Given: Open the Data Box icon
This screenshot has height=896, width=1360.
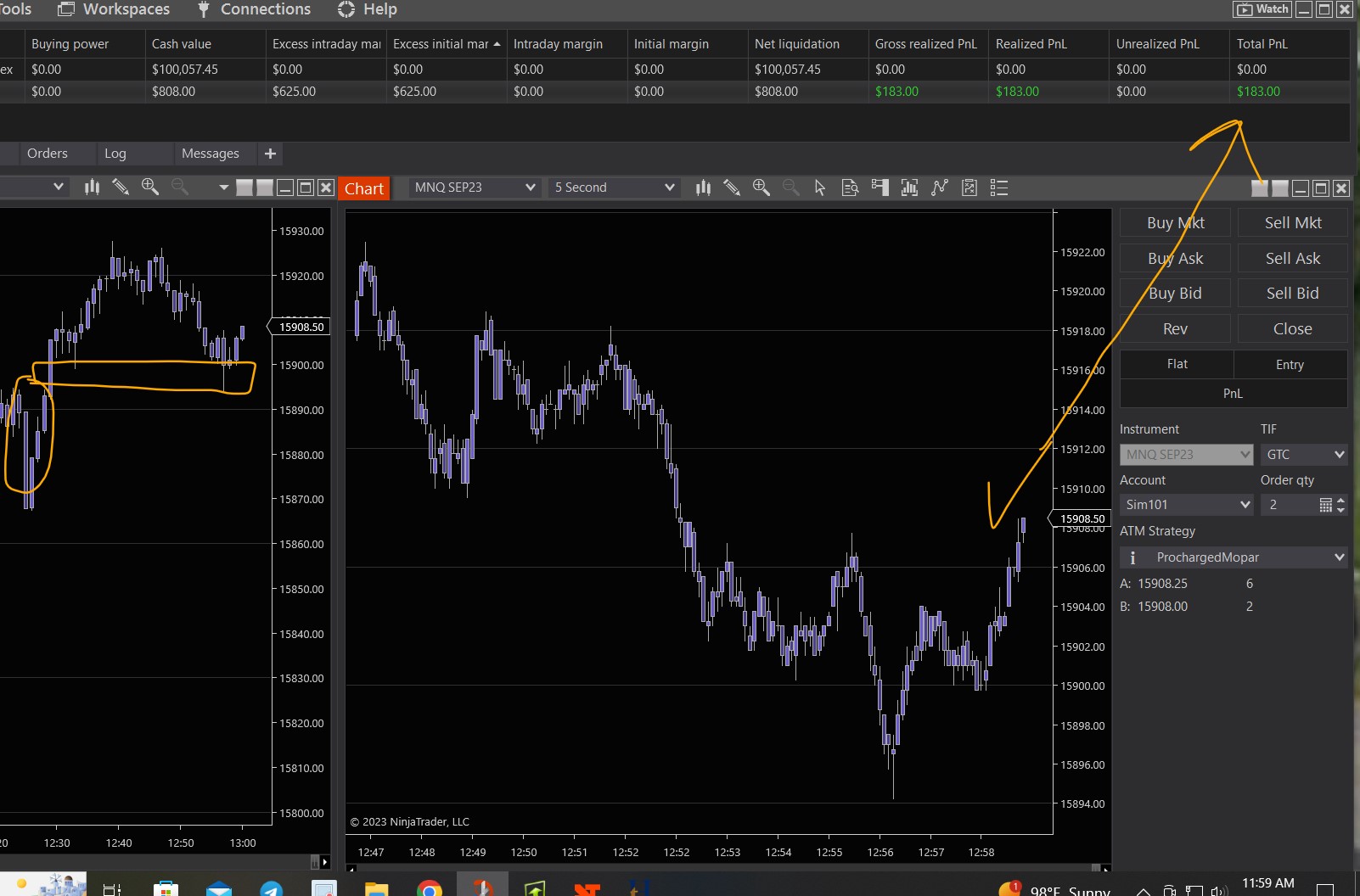Looking at the screenshot, I should coord(850,188).
